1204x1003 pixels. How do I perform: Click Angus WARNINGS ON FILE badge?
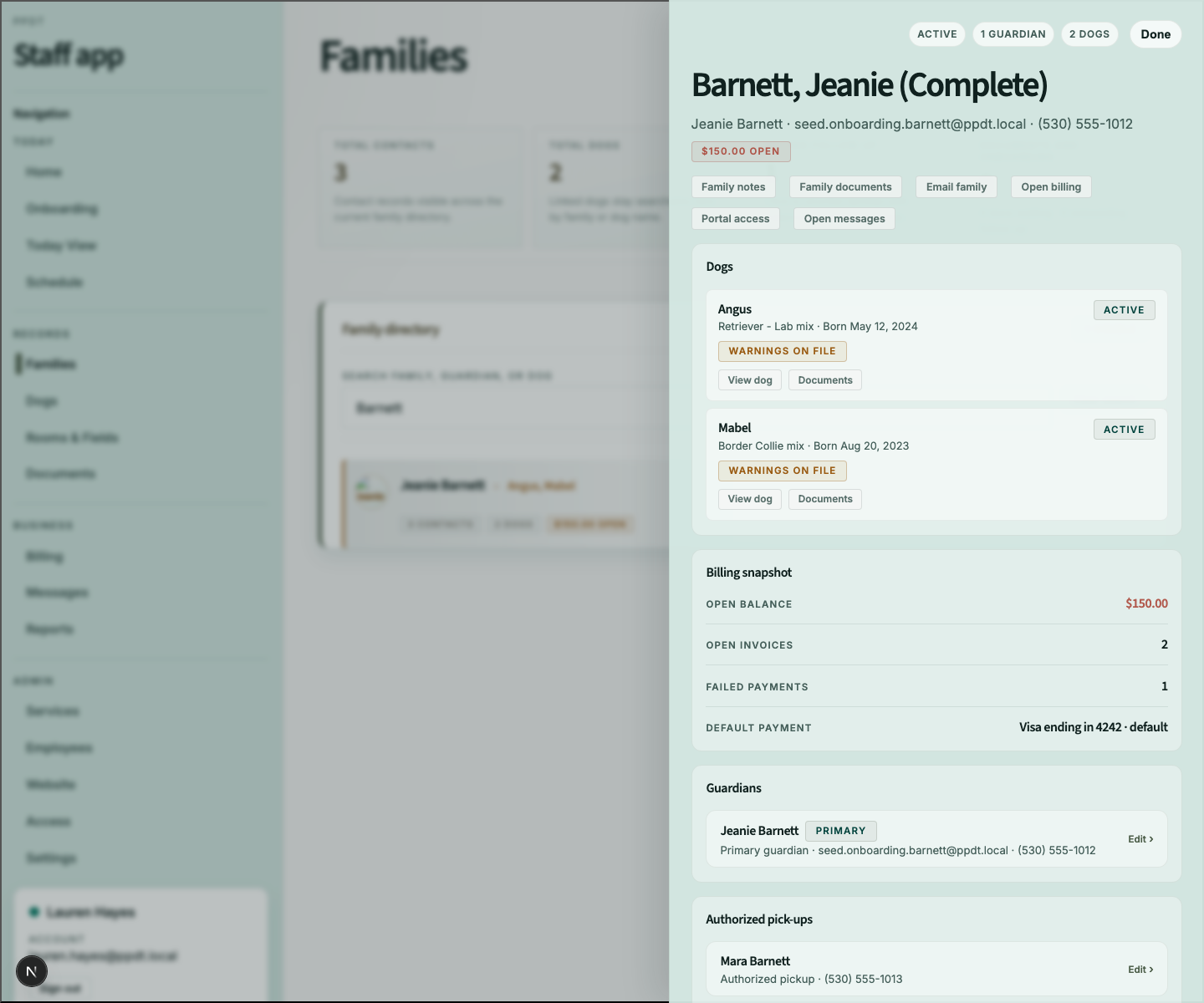tap(783, 351)
